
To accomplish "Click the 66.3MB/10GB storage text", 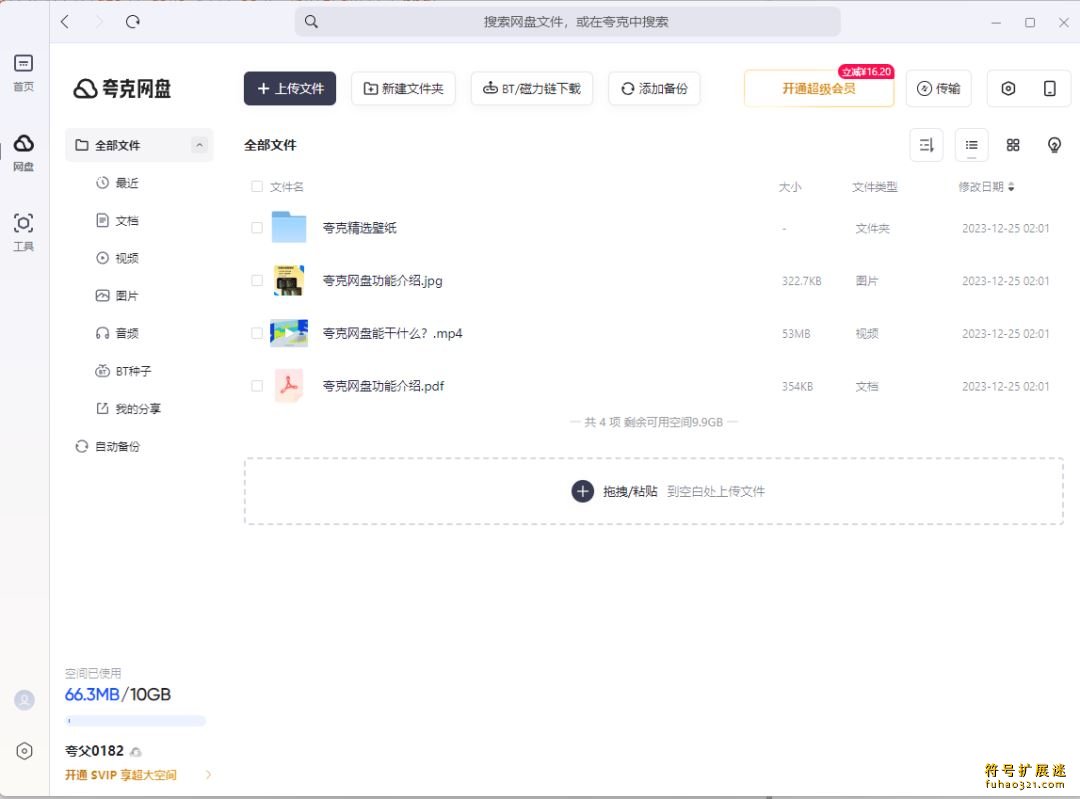I will pyautogui.click(x=118, y=694).
